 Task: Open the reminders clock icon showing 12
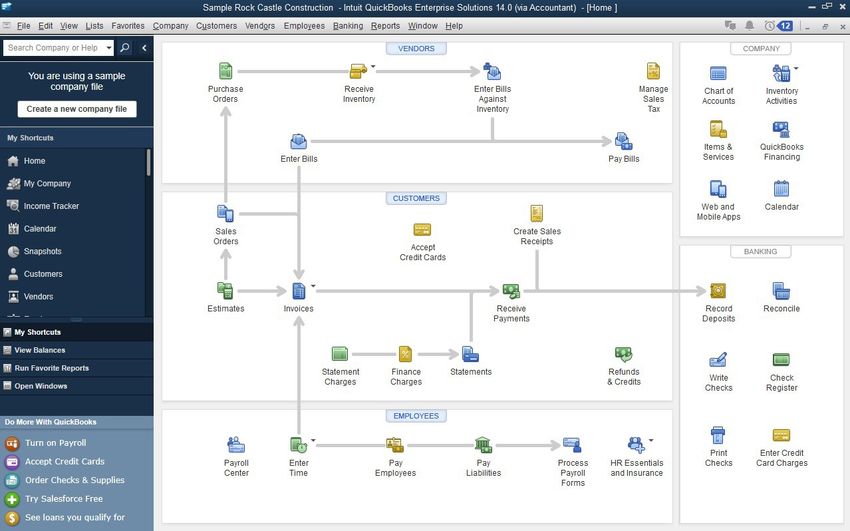coord(778,25)
